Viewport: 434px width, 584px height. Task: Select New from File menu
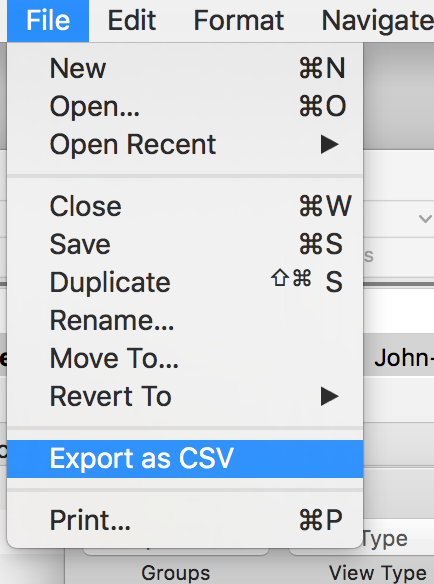185,69
